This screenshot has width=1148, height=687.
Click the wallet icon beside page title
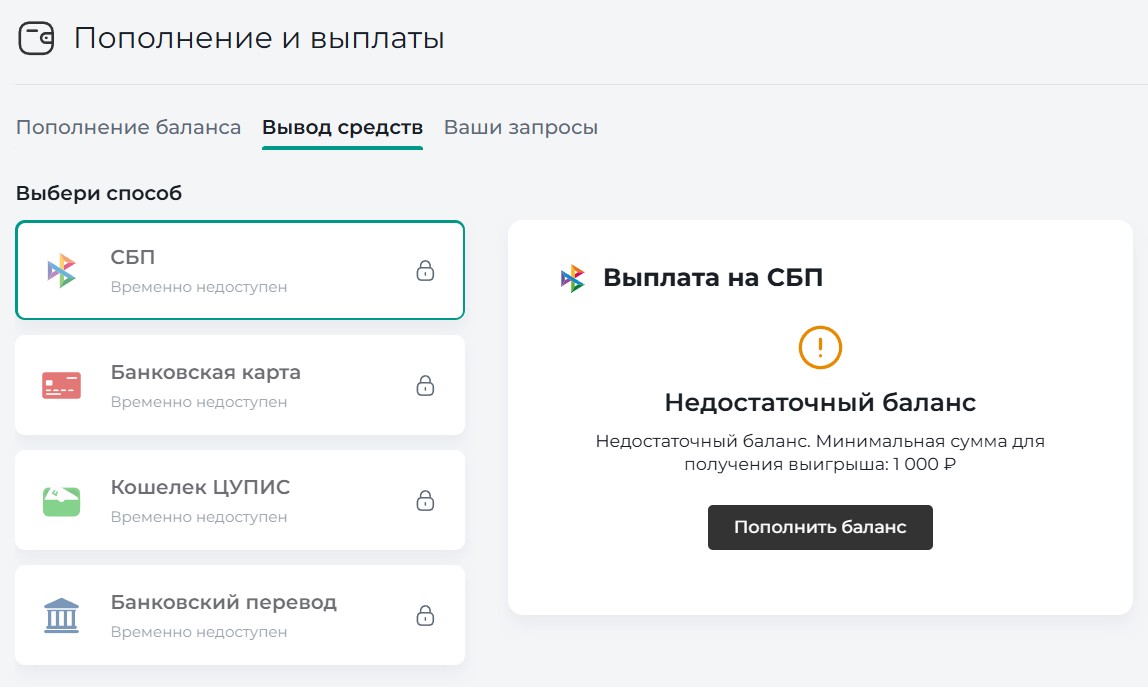click(x=37, y=39)
